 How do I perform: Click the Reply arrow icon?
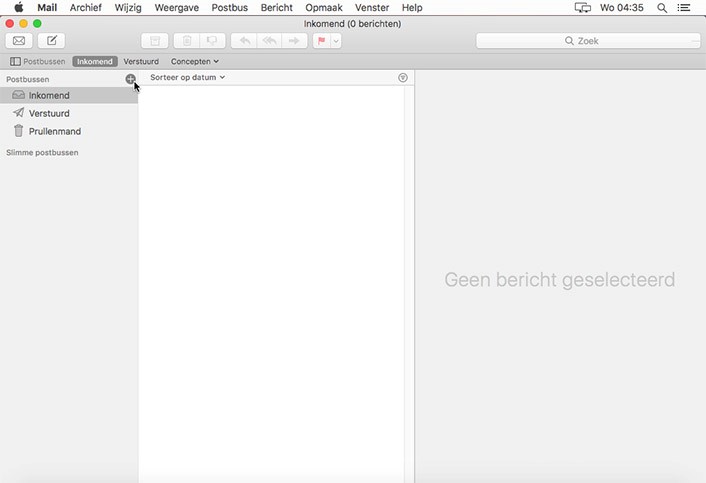point(244,41)
